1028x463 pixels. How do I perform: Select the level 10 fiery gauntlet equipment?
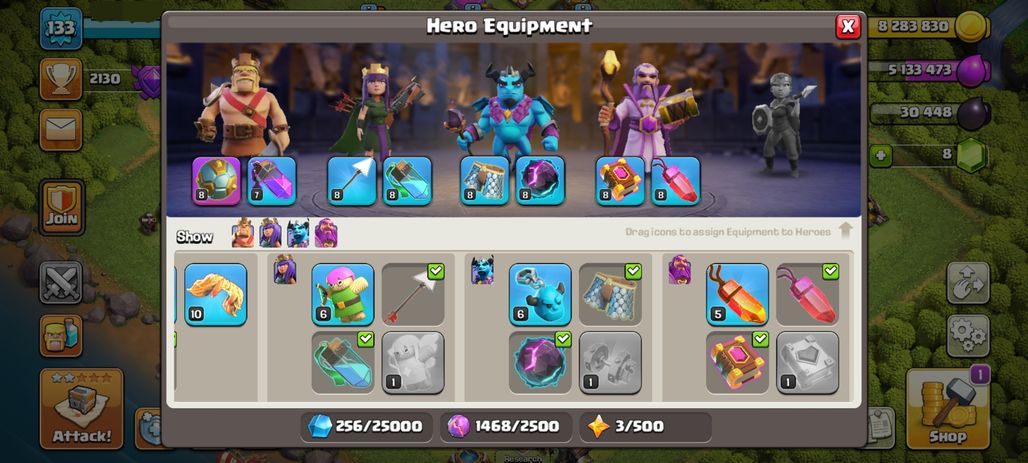(x=216, y=294)
